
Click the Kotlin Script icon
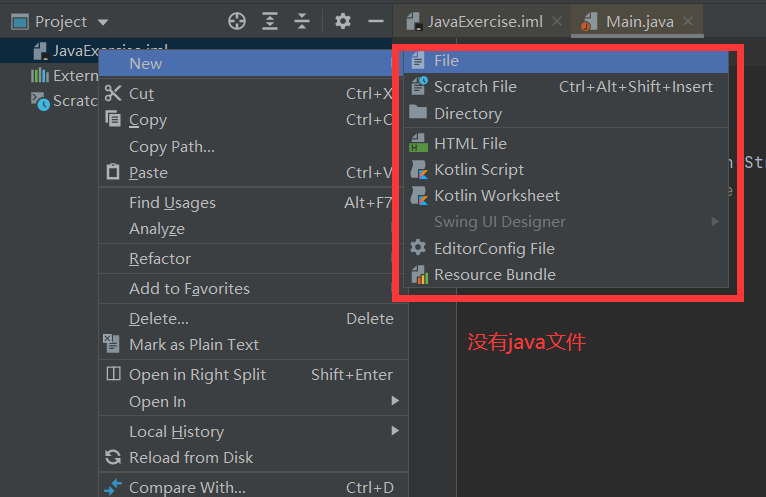(x=419, y=169)
